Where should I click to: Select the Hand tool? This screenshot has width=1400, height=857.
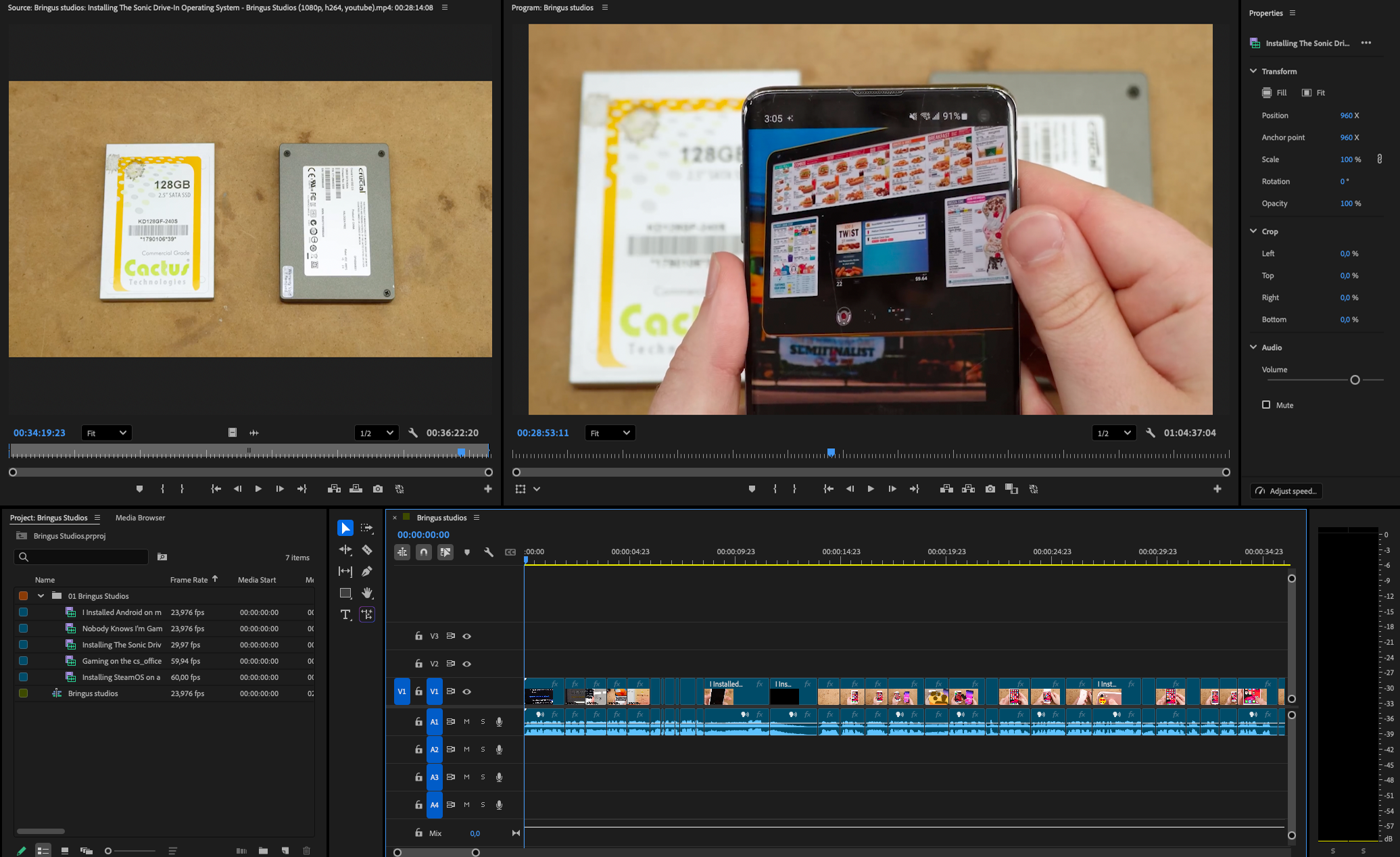click(367, 593)
